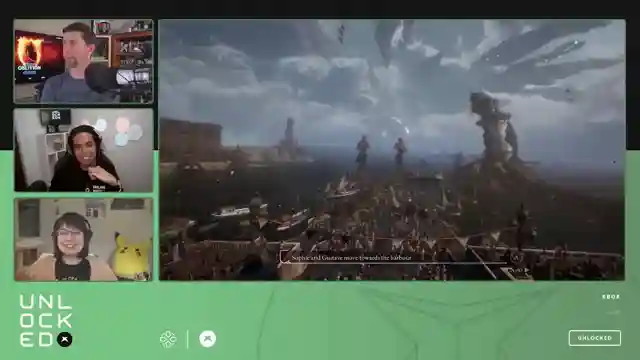Click the yellow Pikachu plush
Image resolution: width=640 pixels, height=360 pixels.
130,258
